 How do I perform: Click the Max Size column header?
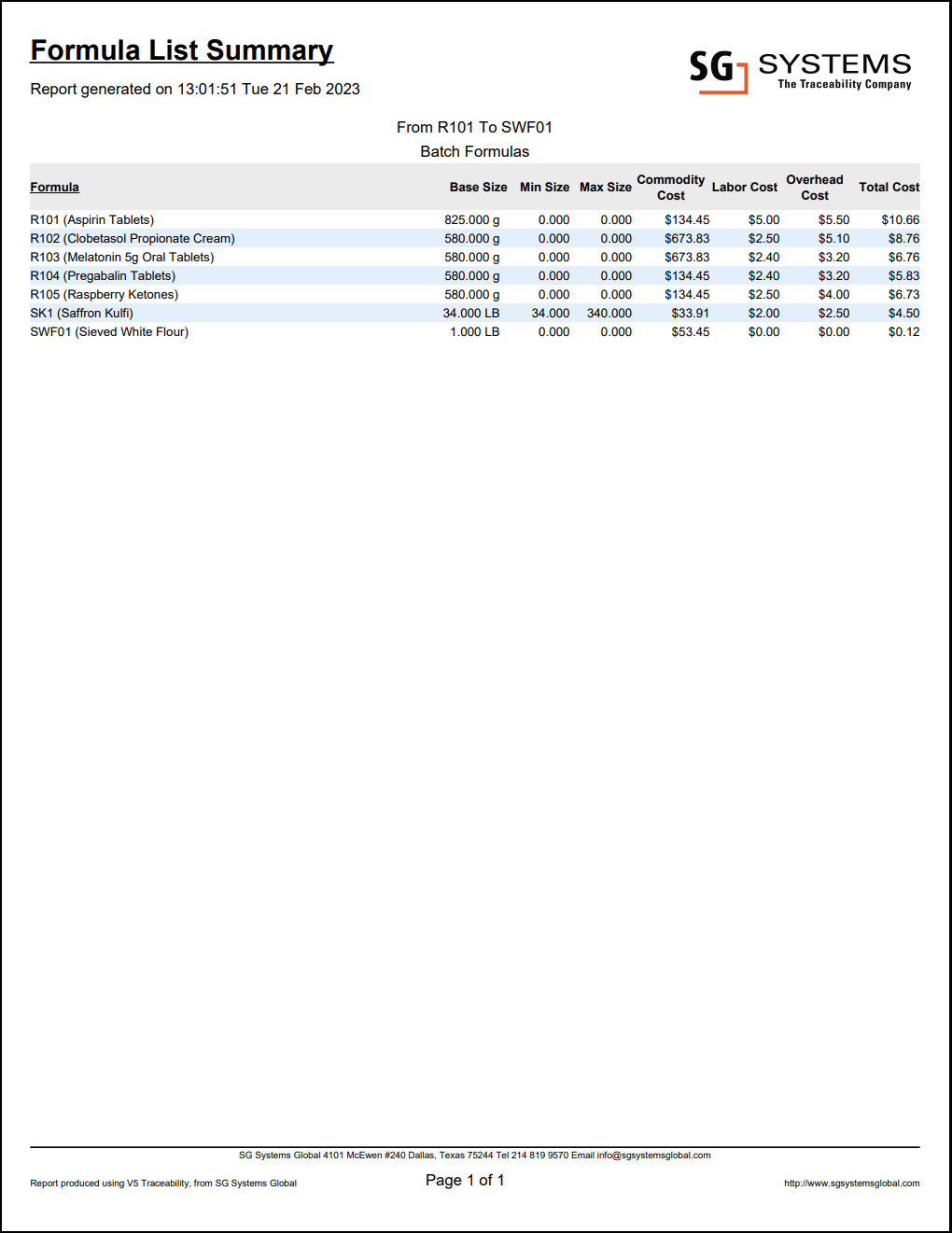pos(605,187)
